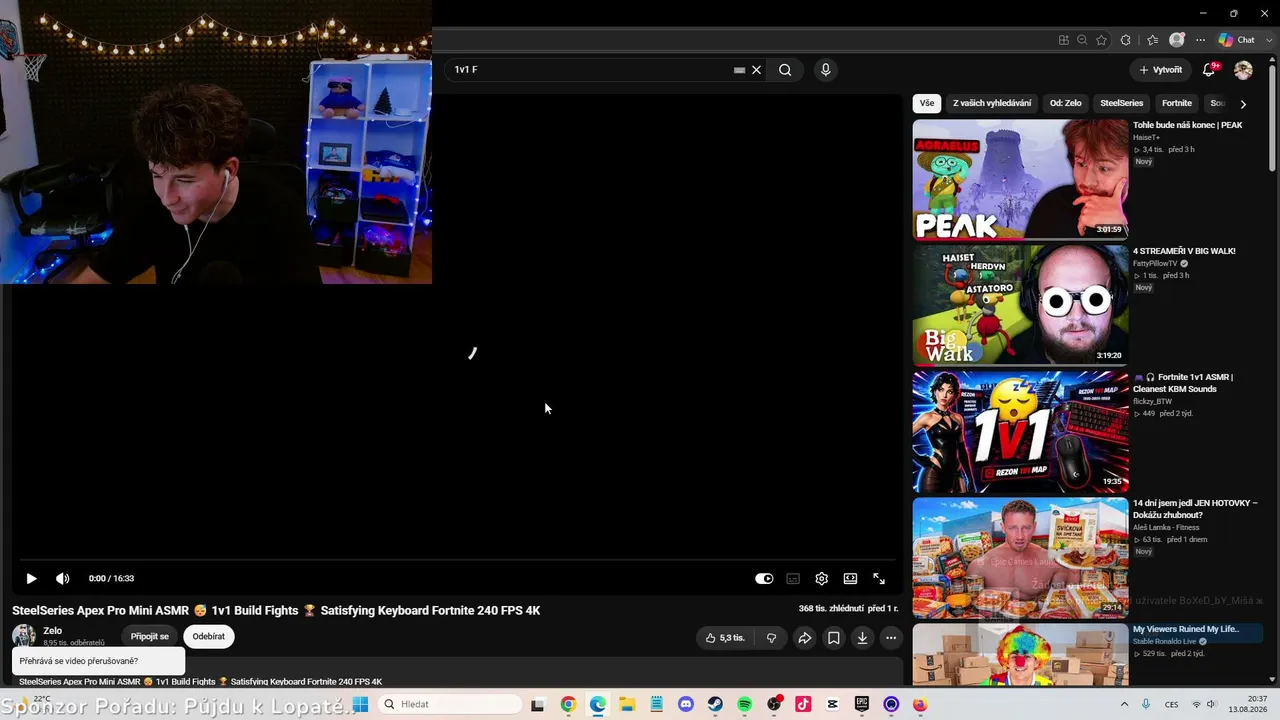
Task: Select the SteelSeries filter chip
Action: (1122, 103)
